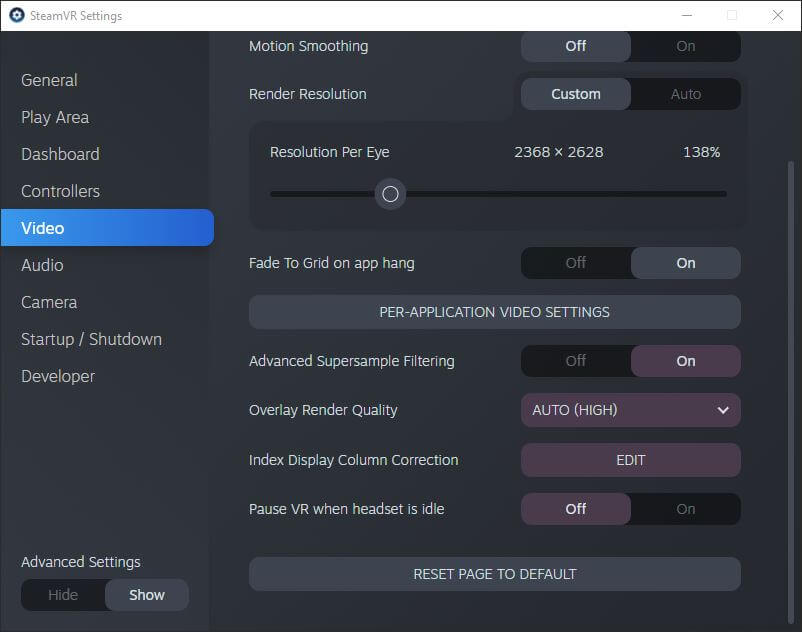This screenshot has height=632, width=802.
Task: Click the 138% resolution percentage value
Action: tap(701, 152)
